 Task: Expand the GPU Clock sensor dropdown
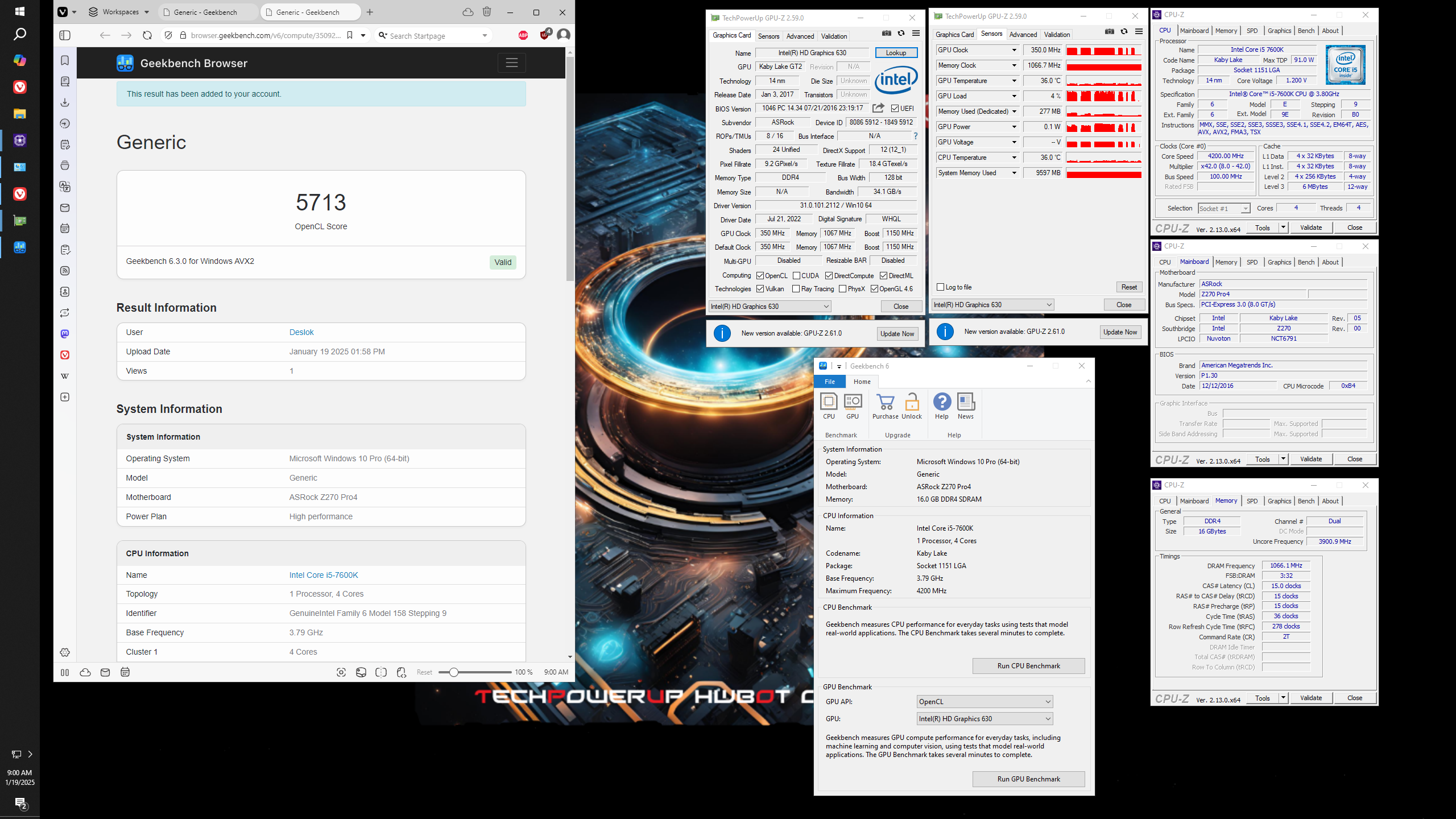pos(1014,50)
